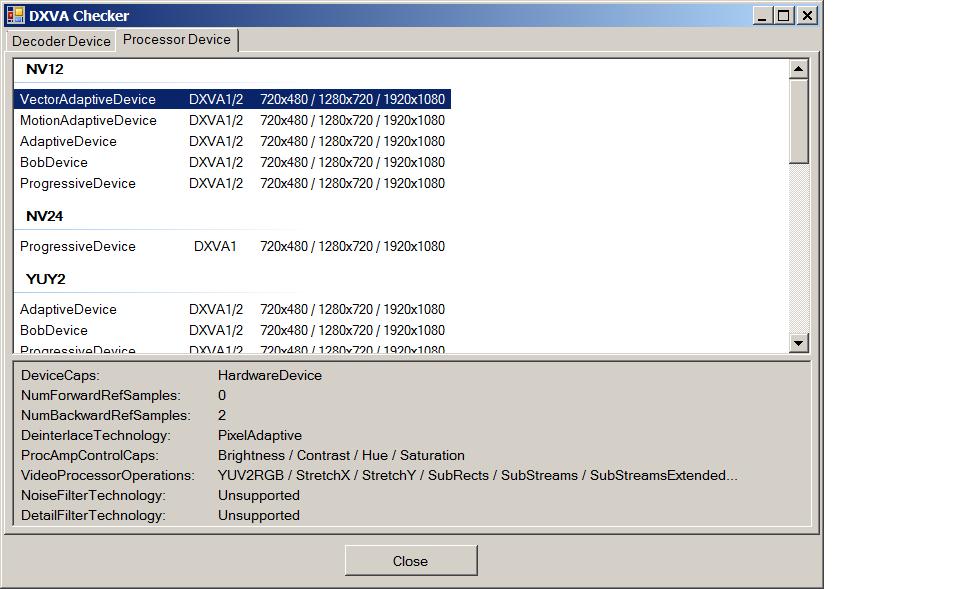Click the YUY2 group header

click(45, 279)
